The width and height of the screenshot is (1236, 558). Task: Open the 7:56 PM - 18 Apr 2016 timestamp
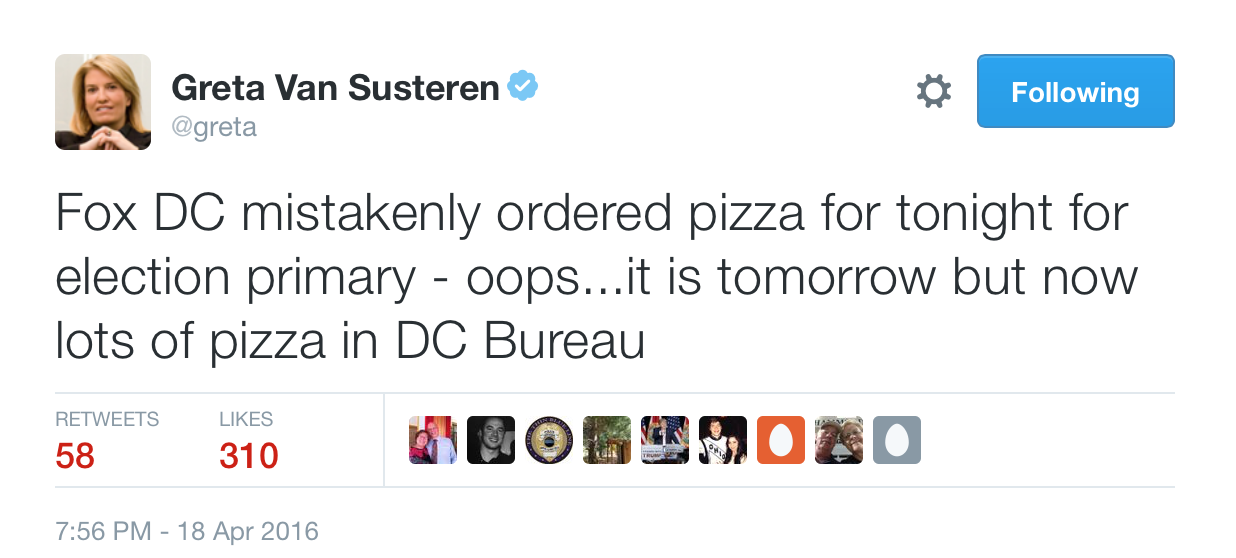[186, 531]
